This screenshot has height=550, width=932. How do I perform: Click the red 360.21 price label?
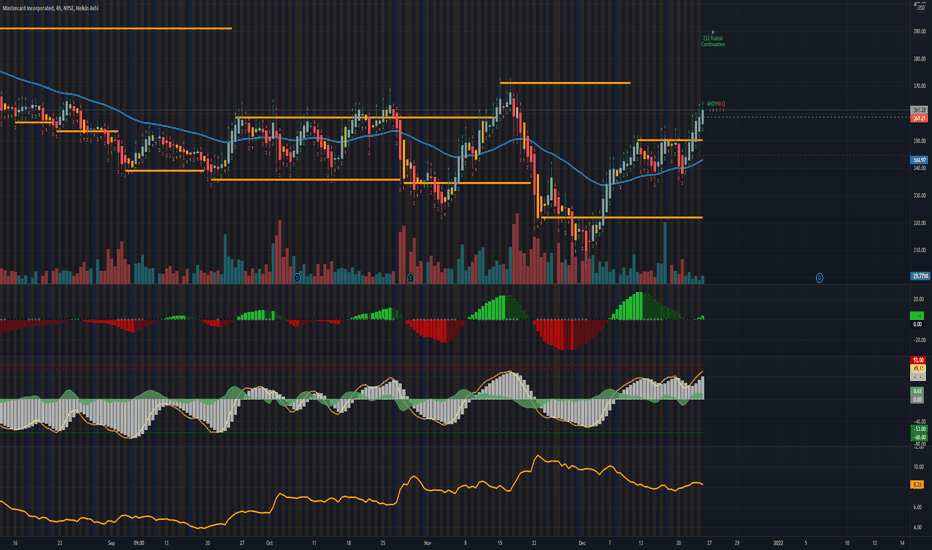(x=919, y=118)
